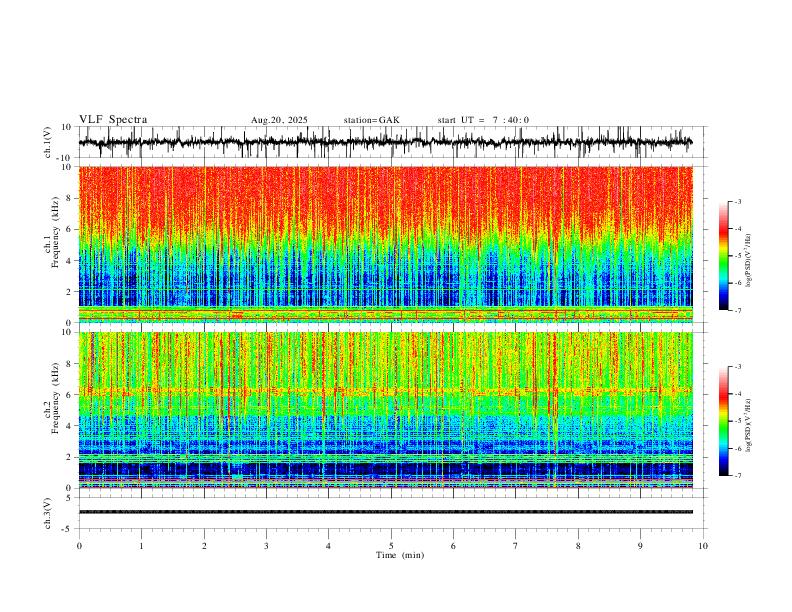Click the ch.2 spectrogram color bar
This screenshot has height=612, width=792.
pos(723,421)
